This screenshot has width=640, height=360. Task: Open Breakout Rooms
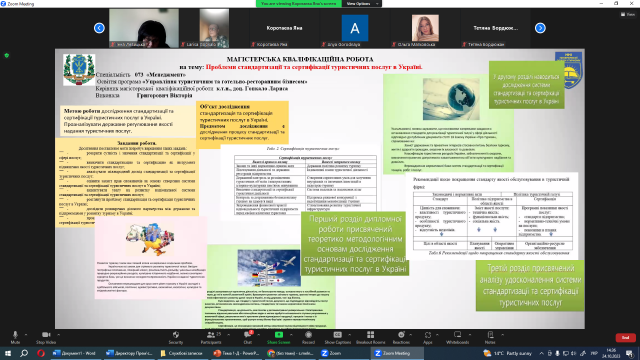click(370, 337)
